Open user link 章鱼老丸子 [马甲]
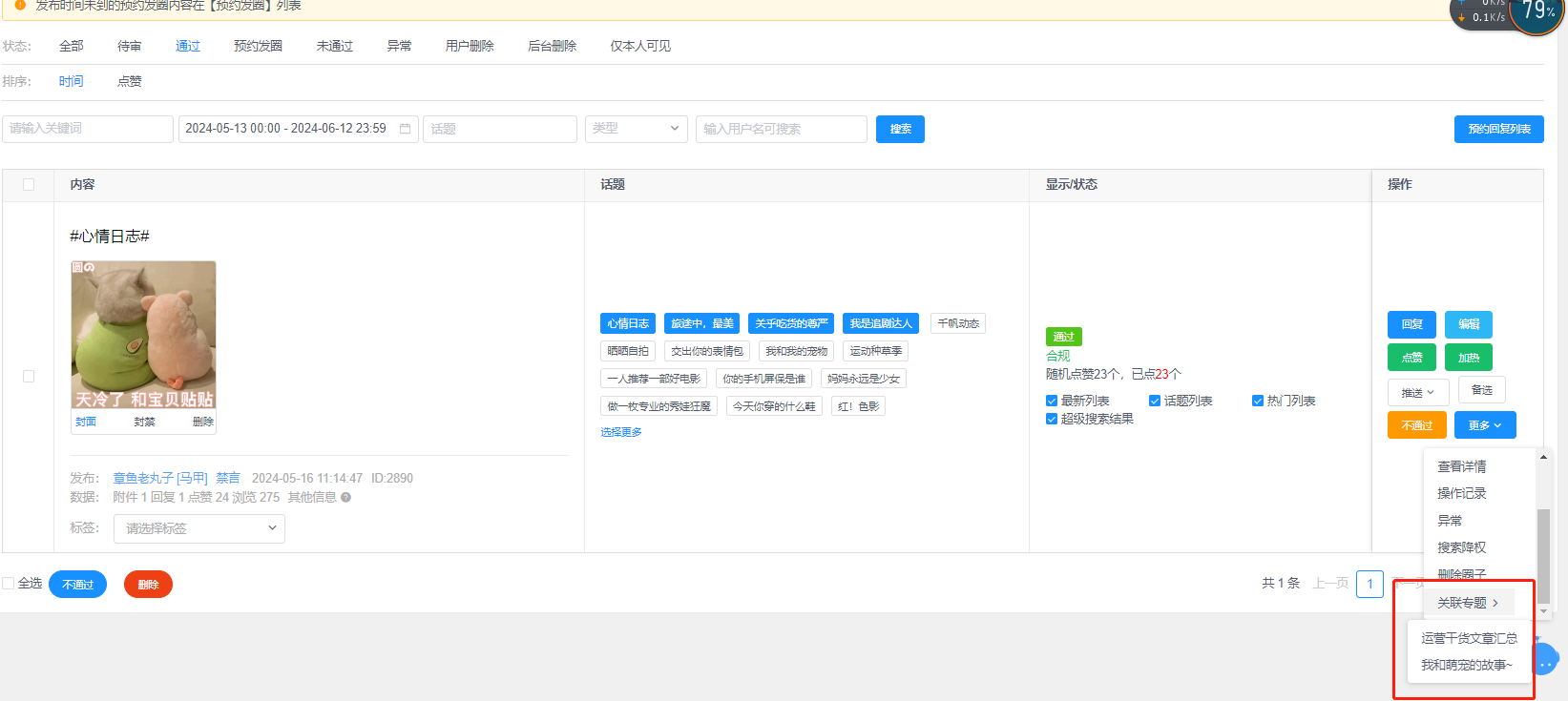 (160, 478)
